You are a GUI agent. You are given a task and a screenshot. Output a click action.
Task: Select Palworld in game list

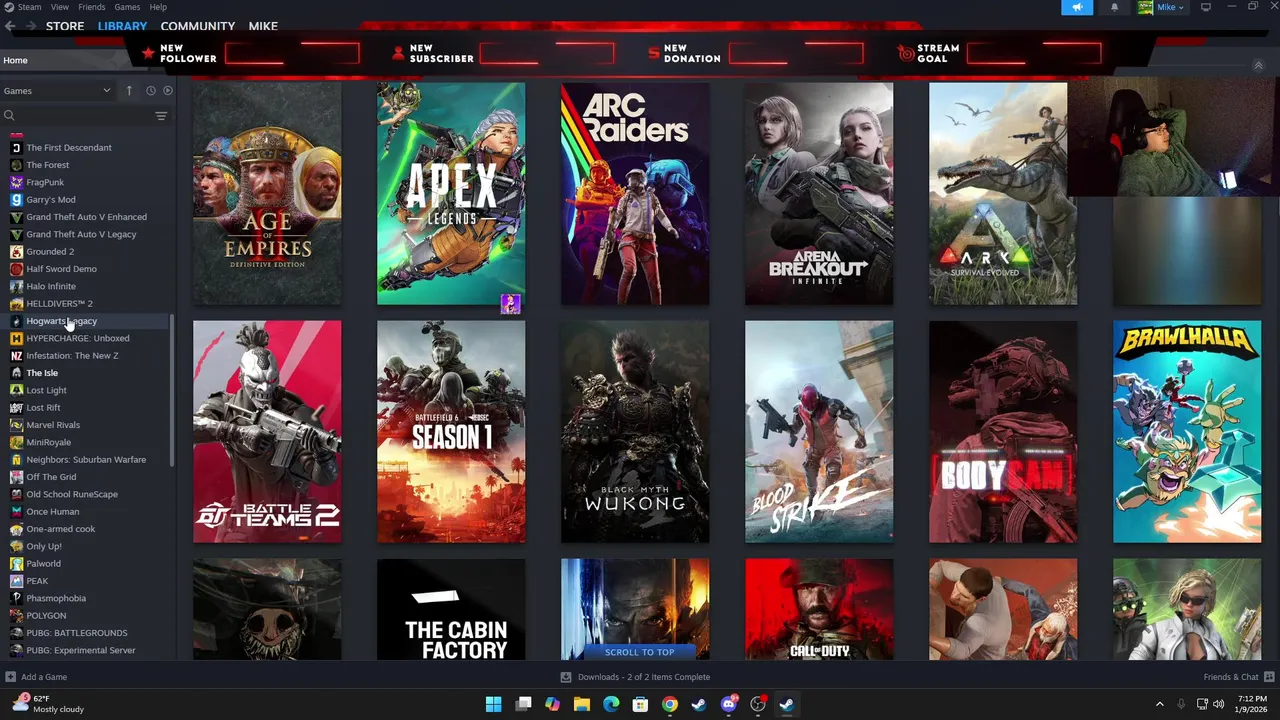(x=43, y=564)
